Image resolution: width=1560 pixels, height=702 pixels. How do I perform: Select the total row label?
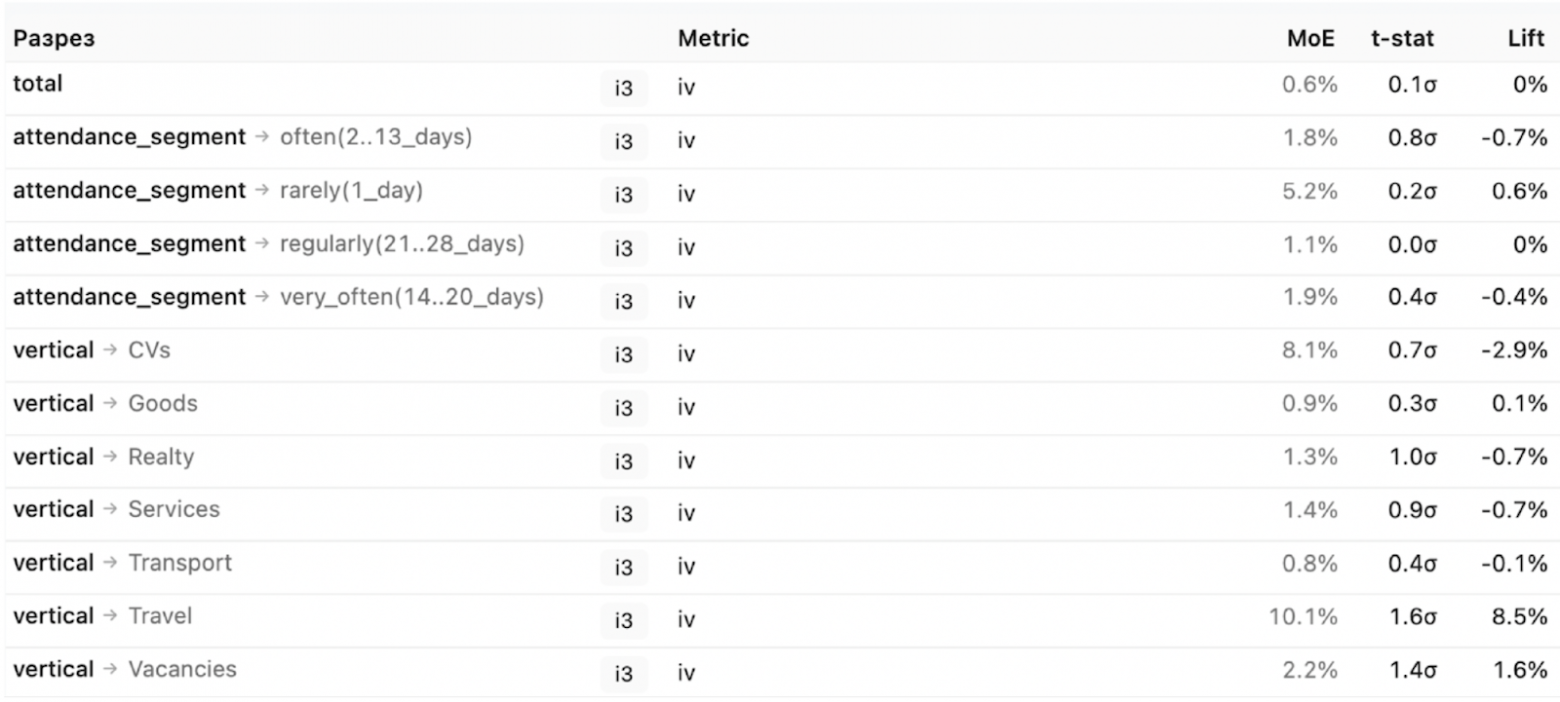[38, 84]
